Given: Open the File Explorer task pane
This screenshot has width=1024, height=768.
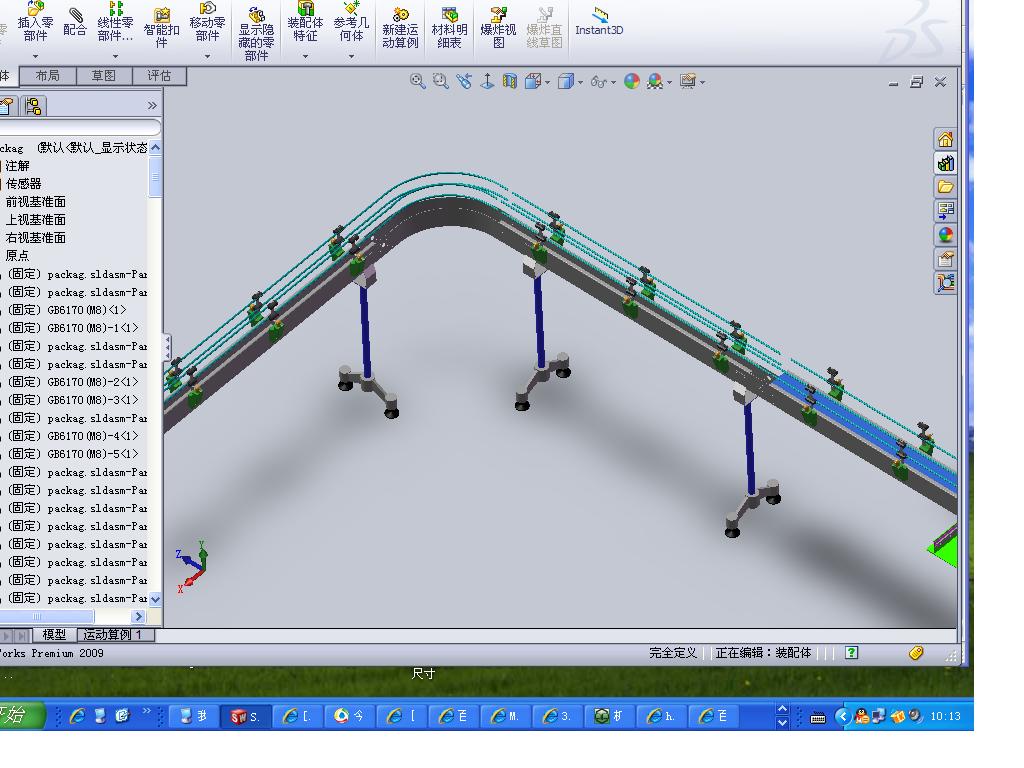Looking at the screenshot, I should click(x=945, y=187).
